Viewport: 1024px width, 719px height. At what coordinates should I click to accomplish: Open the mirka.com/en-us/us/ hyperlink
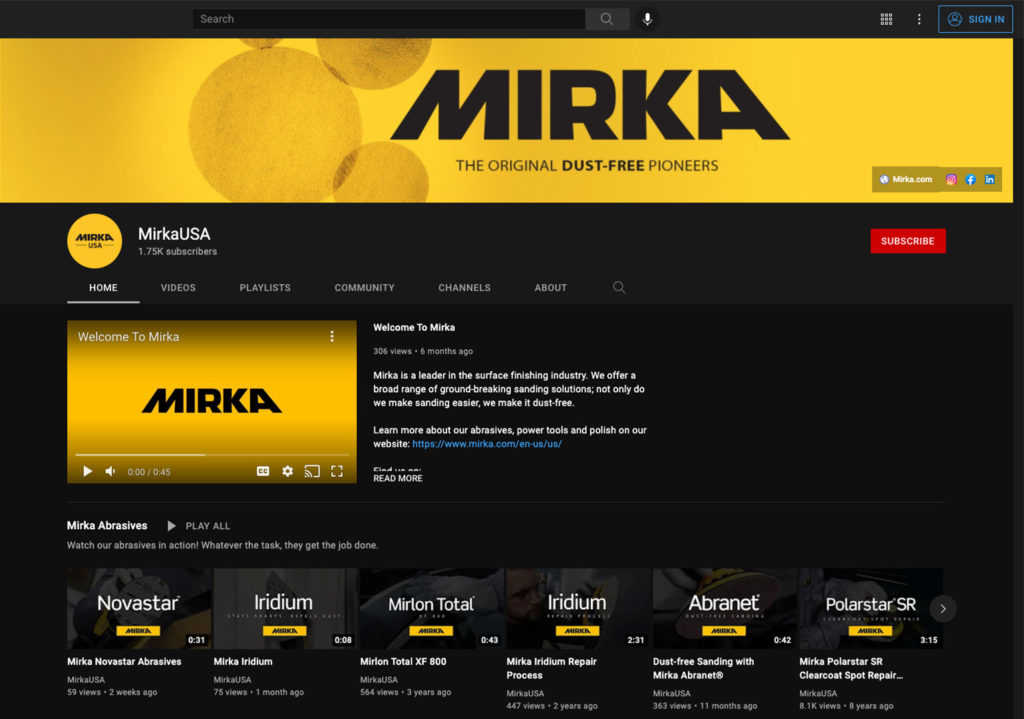487,444
